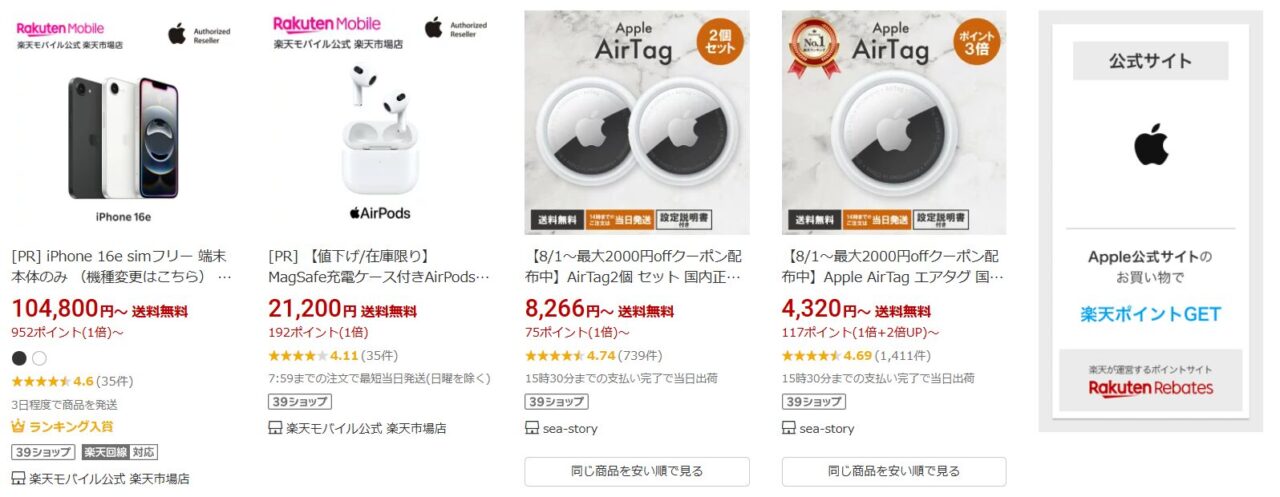The height and width of the screenshot is (497, 1280).
Task: Open the (1,411件) reviews link
Action: [x=903, y=355]
